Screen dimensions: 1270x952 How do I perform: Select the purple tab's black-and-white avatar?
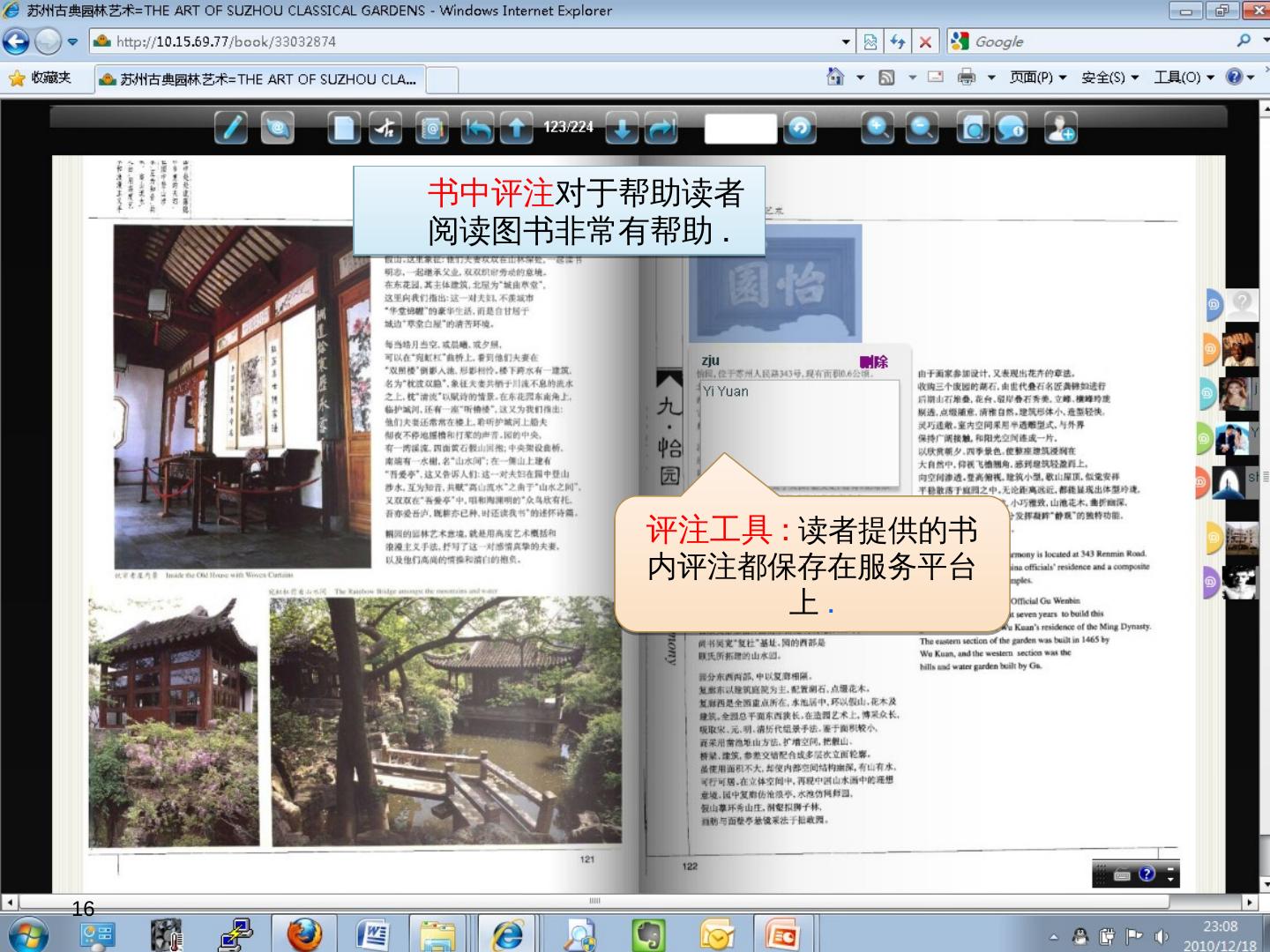1238,582
